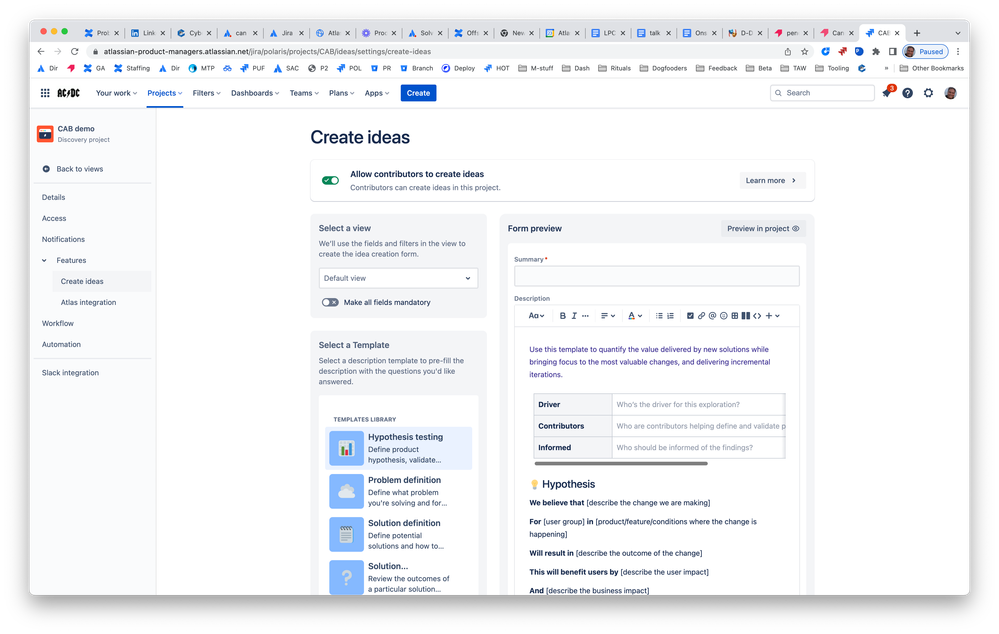Open the text alignment dropdown
999x634 pixels.
[x=607, y=315]
